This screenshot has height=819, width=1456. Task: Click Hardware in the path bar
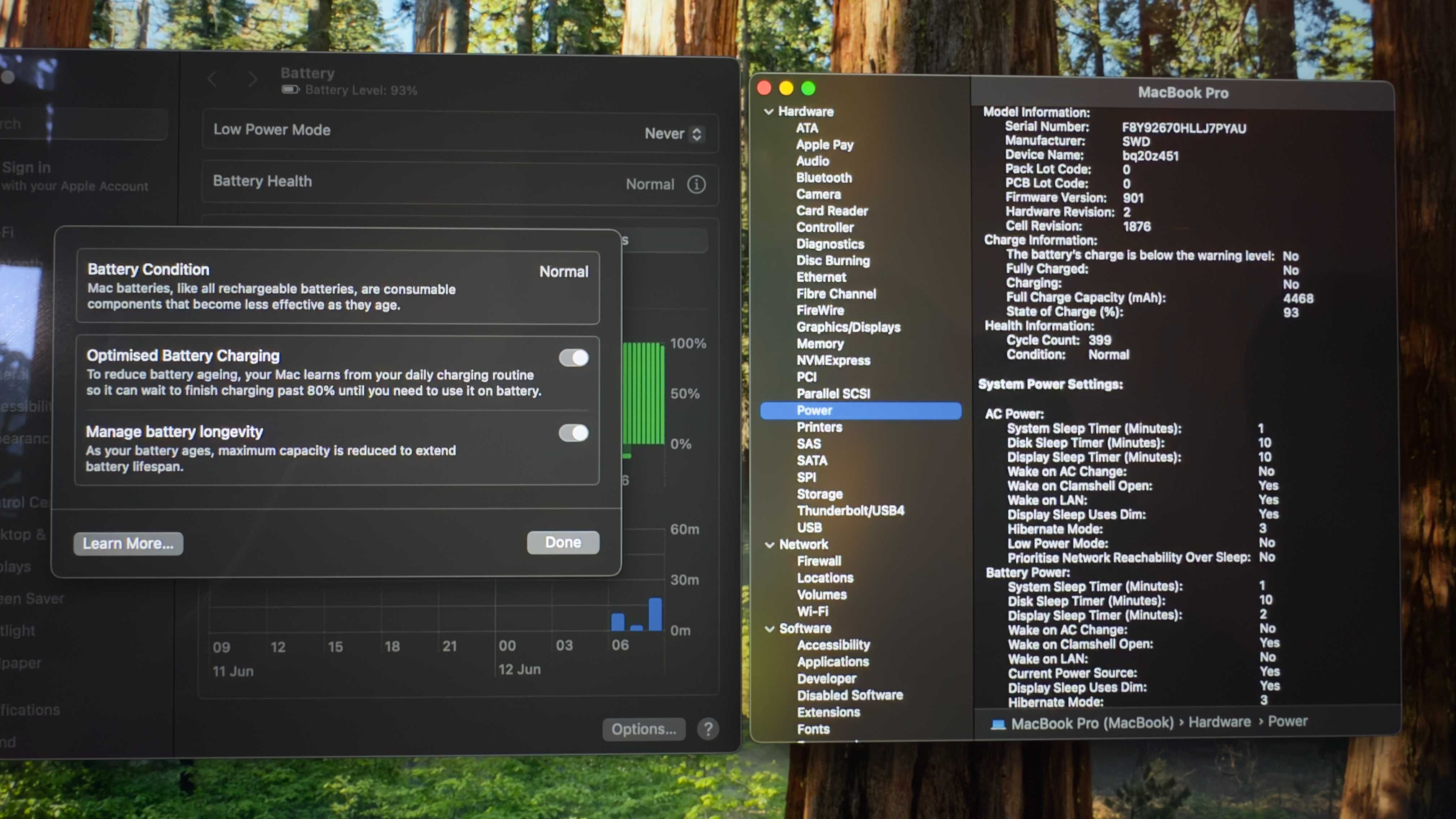pos(1219,722)
